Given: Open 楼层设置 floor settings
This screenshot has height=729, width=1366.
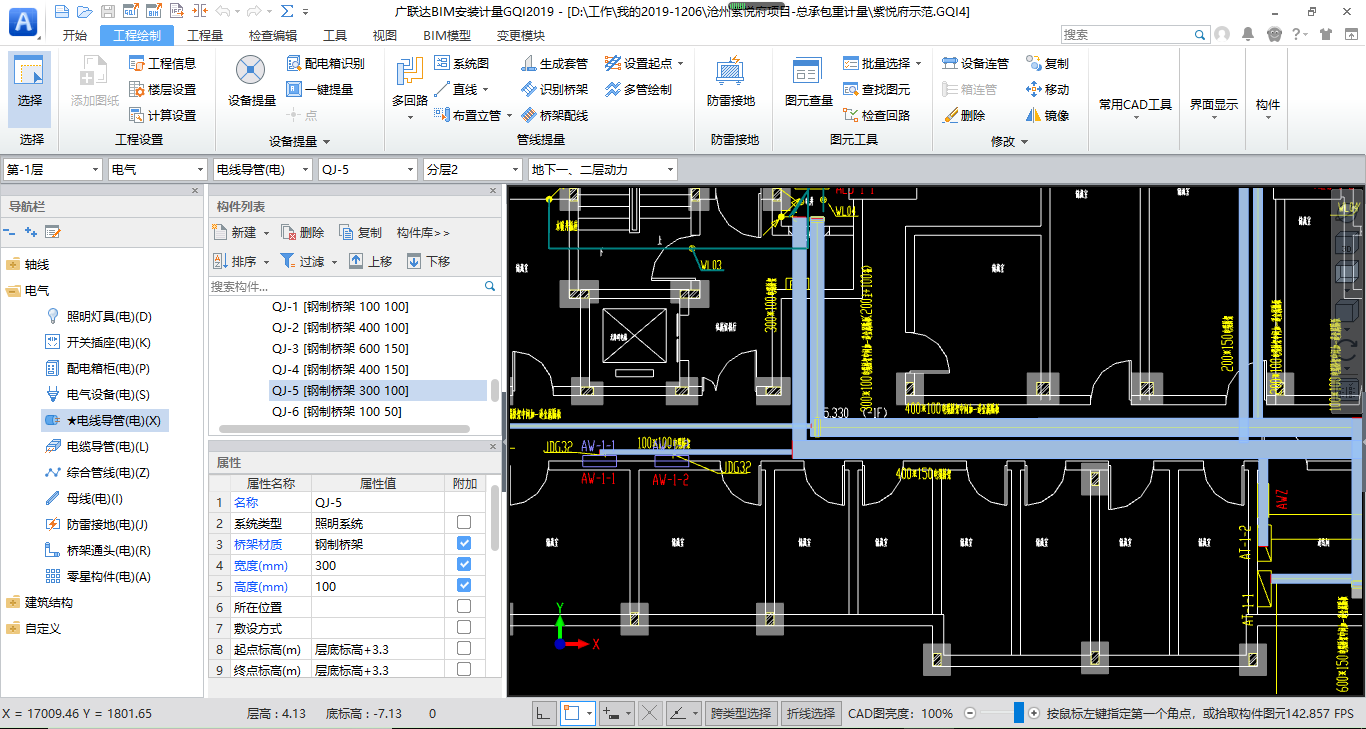Looking at the screenshot, I should (x=162, y=89).
